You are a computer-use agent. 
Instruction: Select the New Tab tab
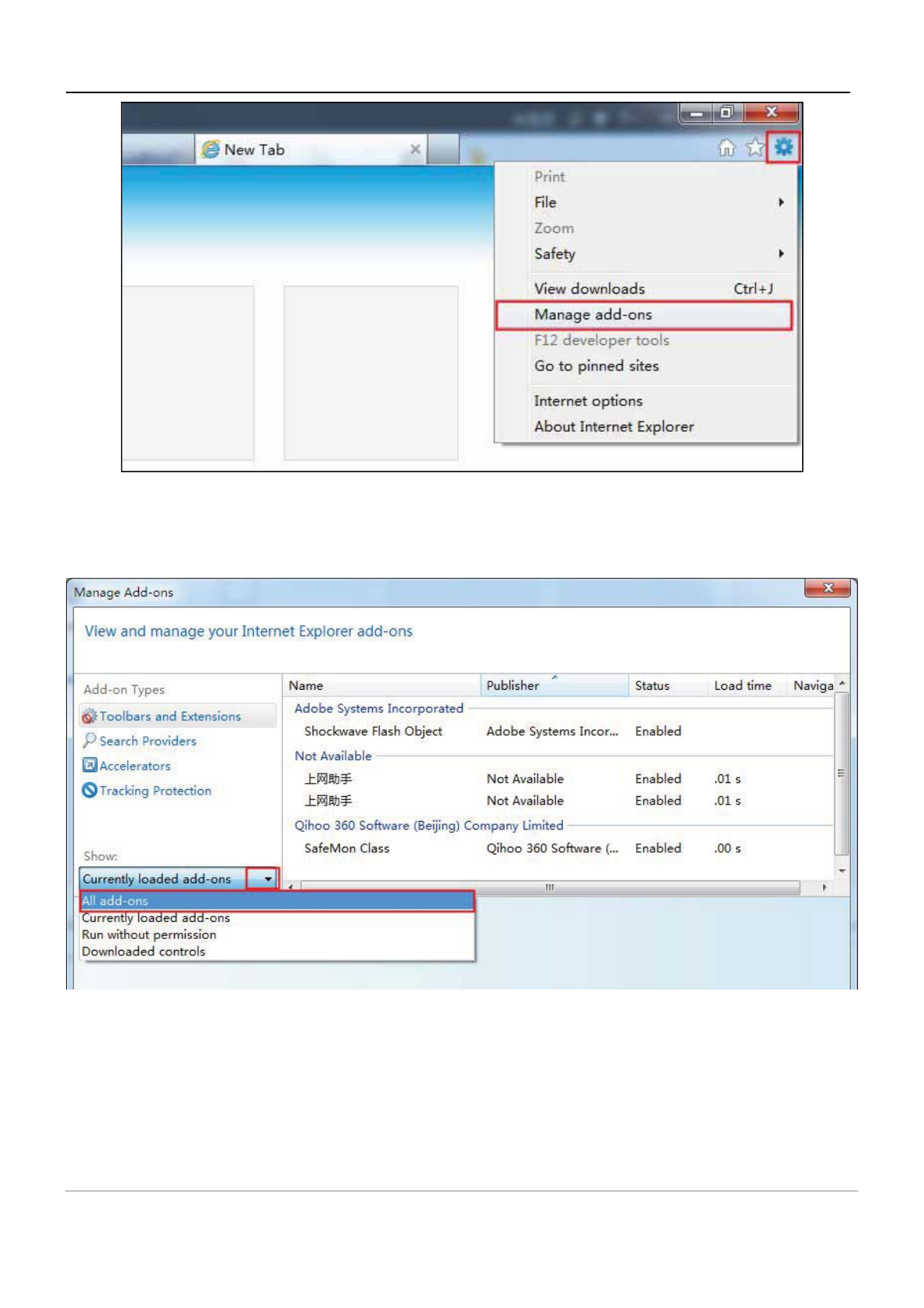[x=311, y=149]
